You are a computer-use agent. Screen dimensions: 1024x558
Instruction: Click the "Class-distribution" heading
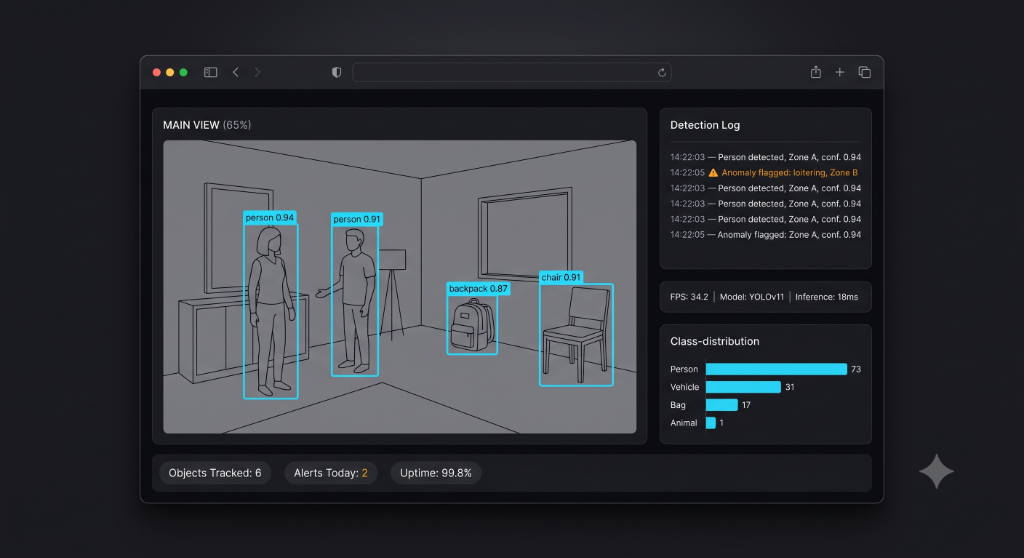tap(714, 341)
